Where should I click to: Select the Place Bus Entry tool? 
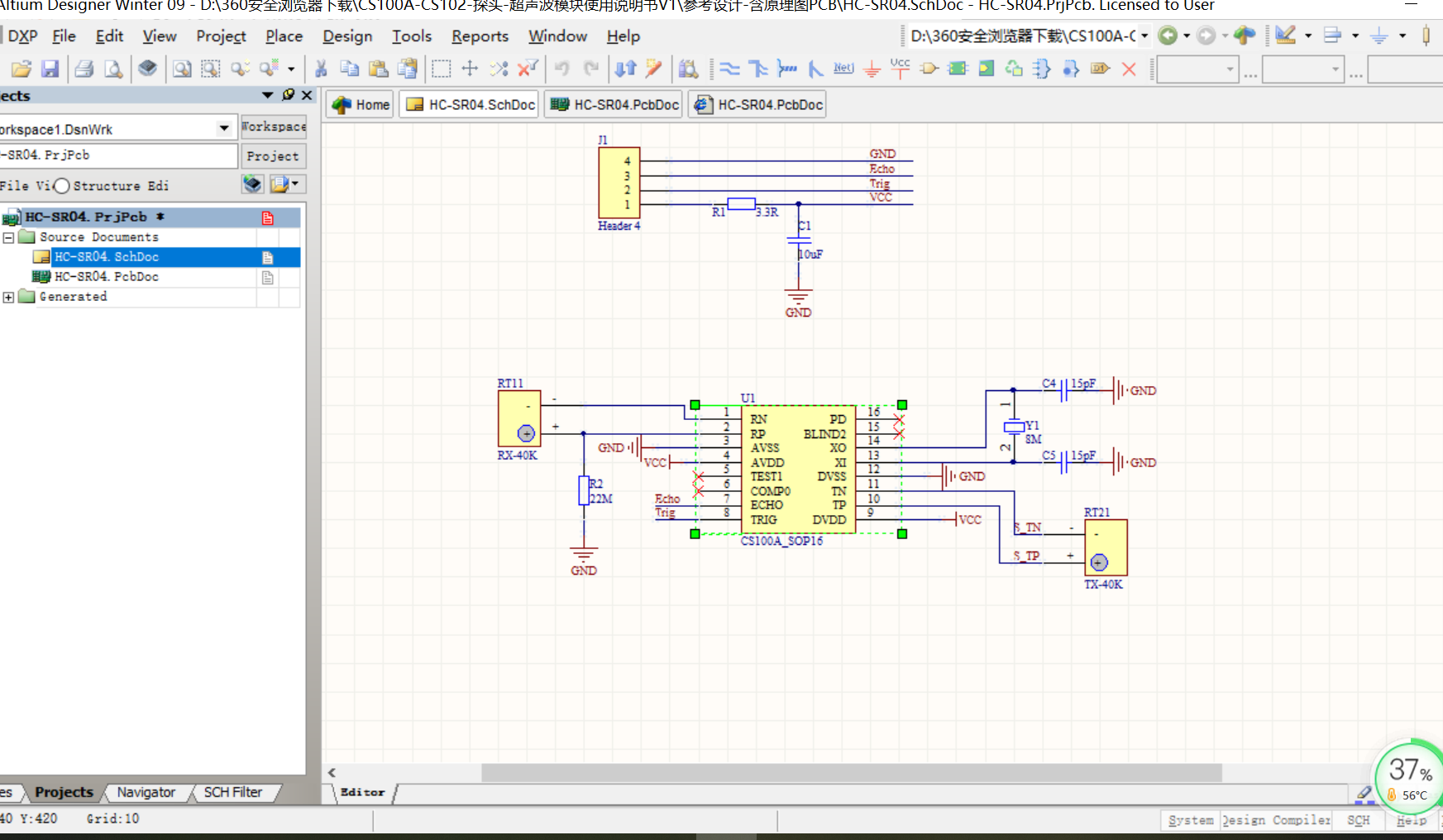coord(815,69)
